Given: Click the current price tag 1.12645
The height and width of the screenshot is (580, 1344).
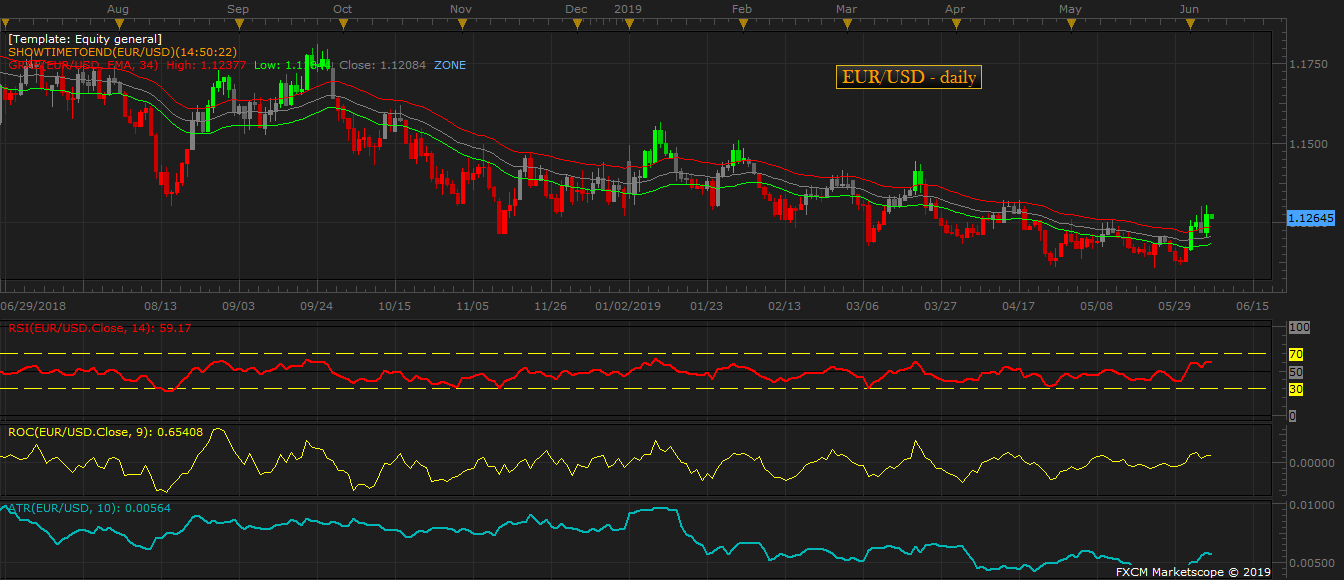Looking at the screenshot, I should (x=1308, y=218).
